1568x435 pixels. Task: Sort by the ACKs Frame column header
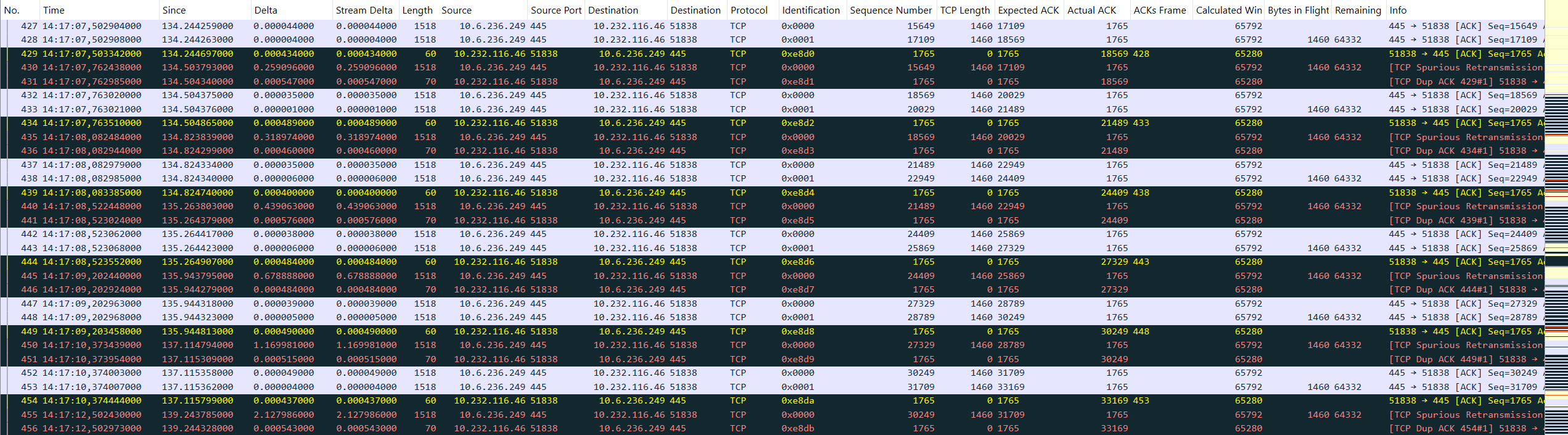tap(1159, 10)
